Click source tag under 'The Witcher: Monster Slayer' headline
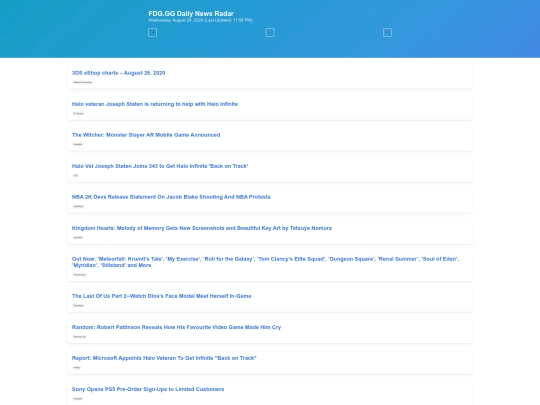Screen dimensions: 540x405 pos(78,144)
